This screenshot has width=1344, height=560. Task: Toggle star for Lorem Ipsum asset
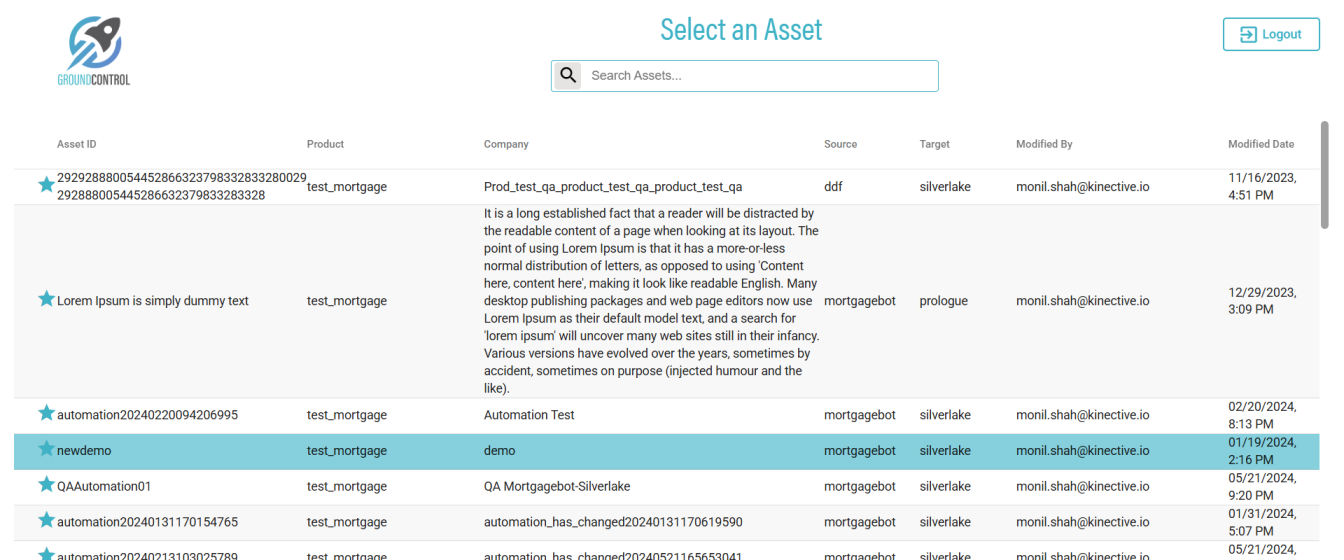click(46, 299)
